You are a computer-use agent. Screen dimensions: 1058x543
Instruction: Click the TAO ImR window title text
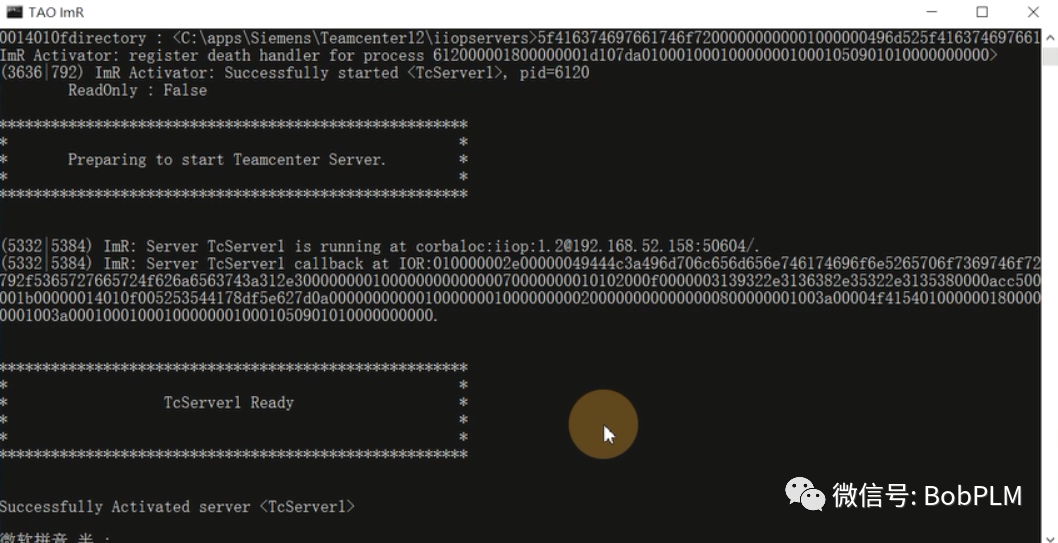coord(56,12)
